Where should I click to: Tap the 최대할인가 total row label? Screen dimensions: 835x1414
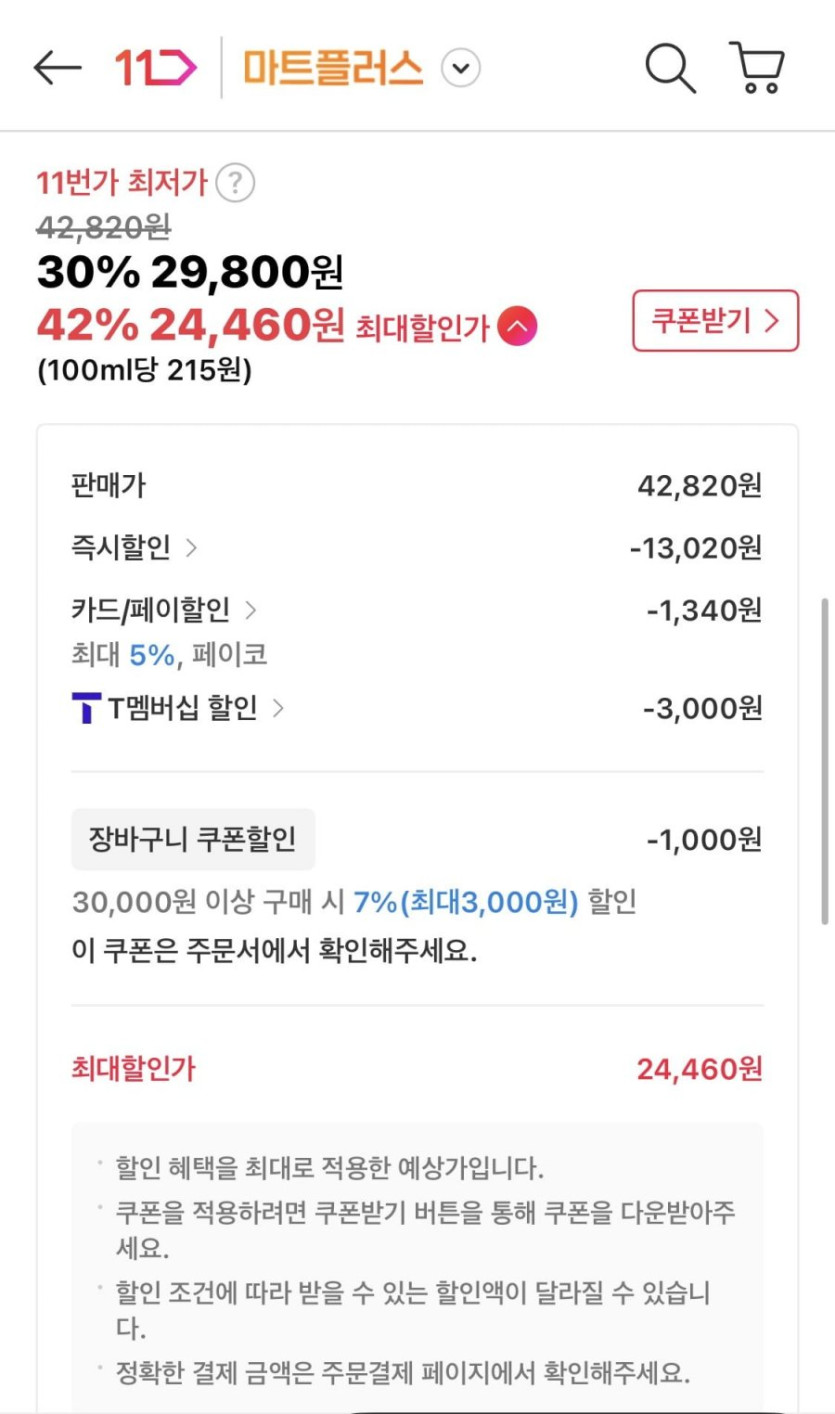pos(133,1069)
